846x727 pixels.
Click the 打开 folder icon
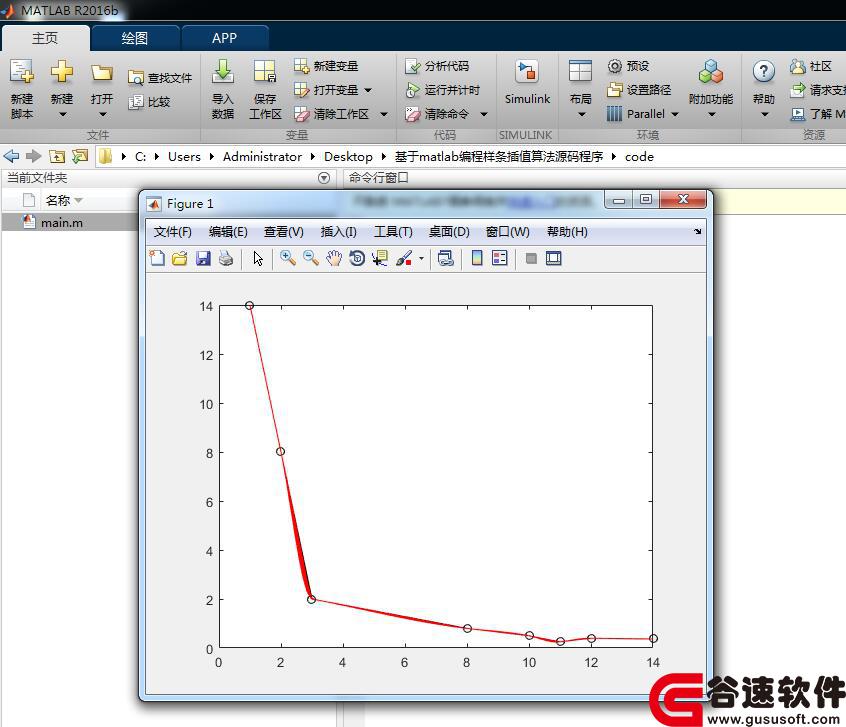102,73
